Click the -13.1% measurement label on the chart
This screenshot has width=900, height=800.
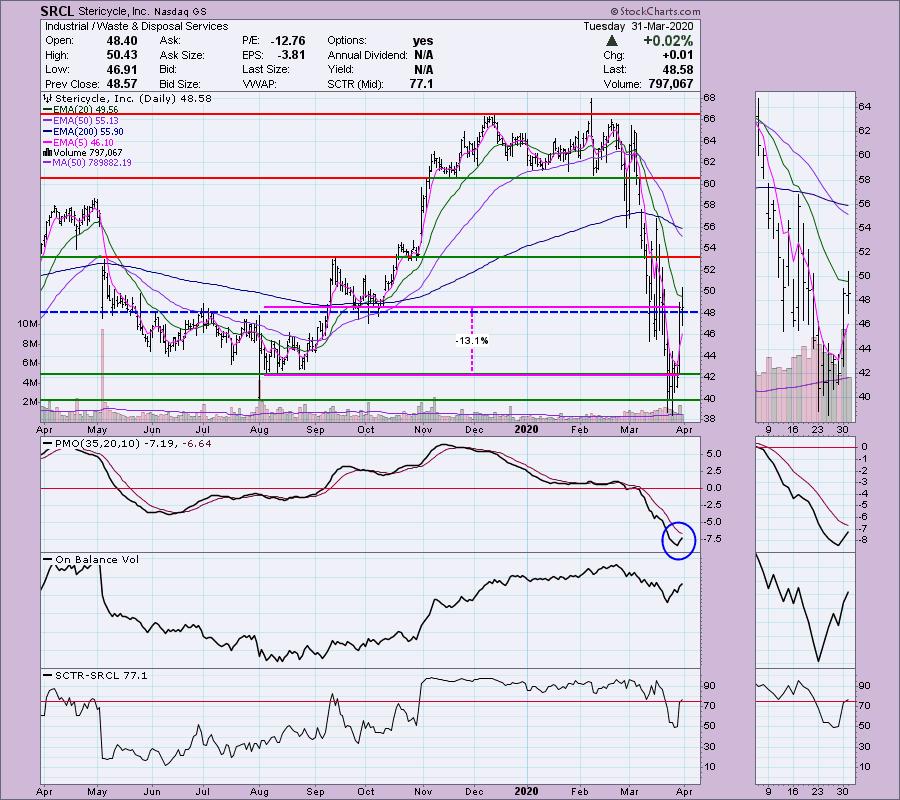point(472,341)
